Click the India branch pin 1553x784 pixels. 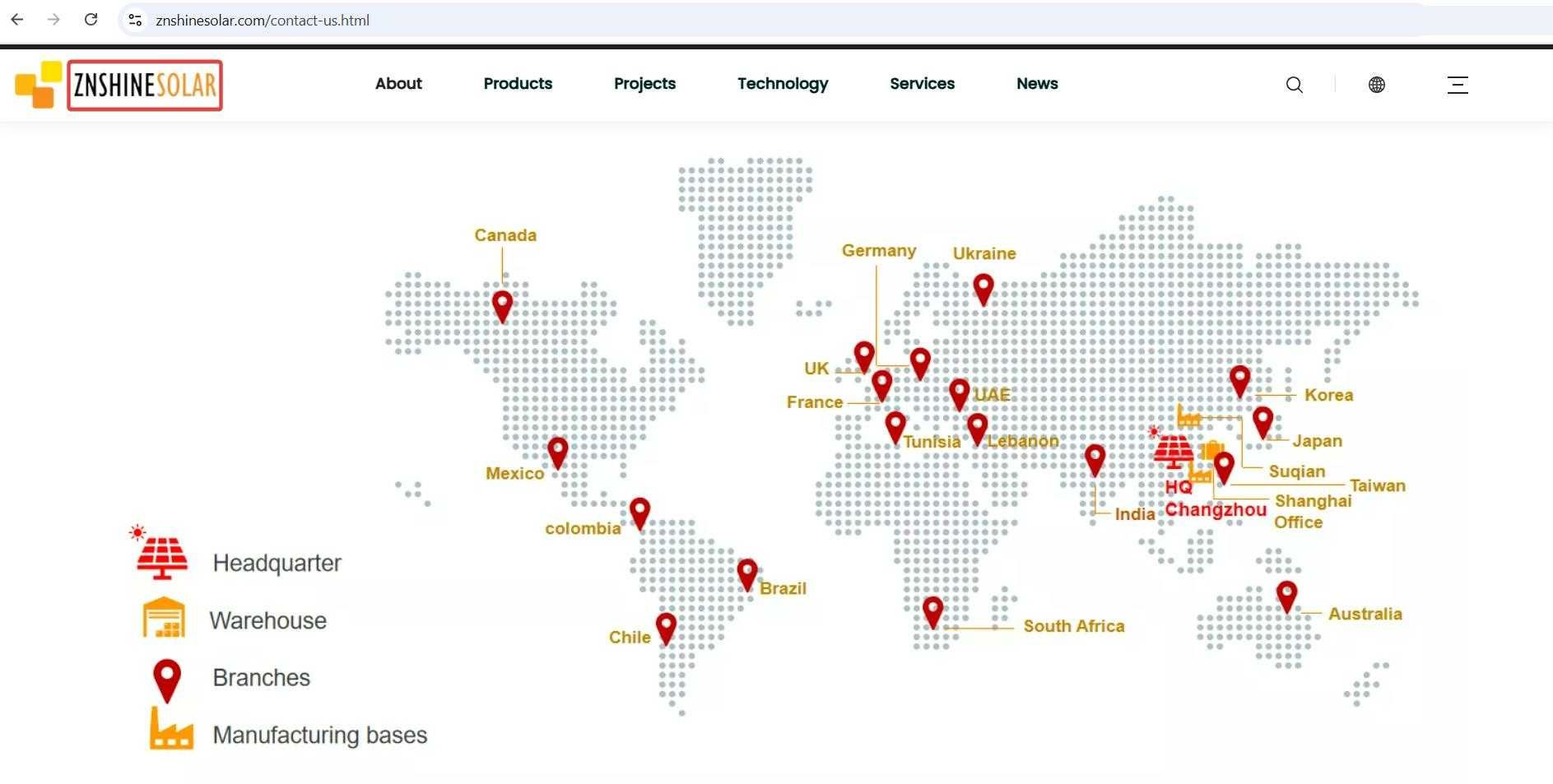point(1095,459)
